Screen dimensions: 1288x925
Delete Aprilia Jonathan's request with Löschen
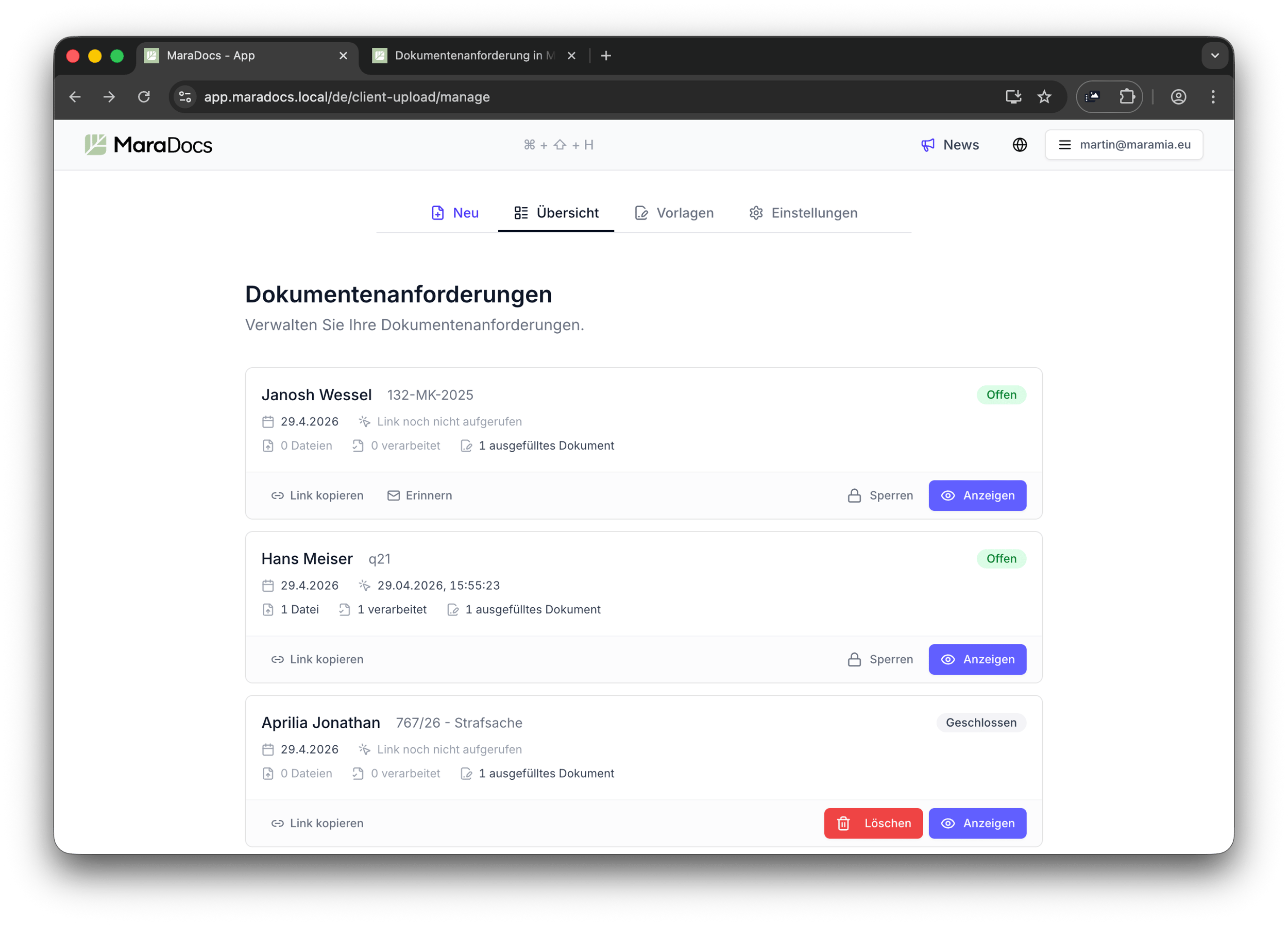coord(873,823)
